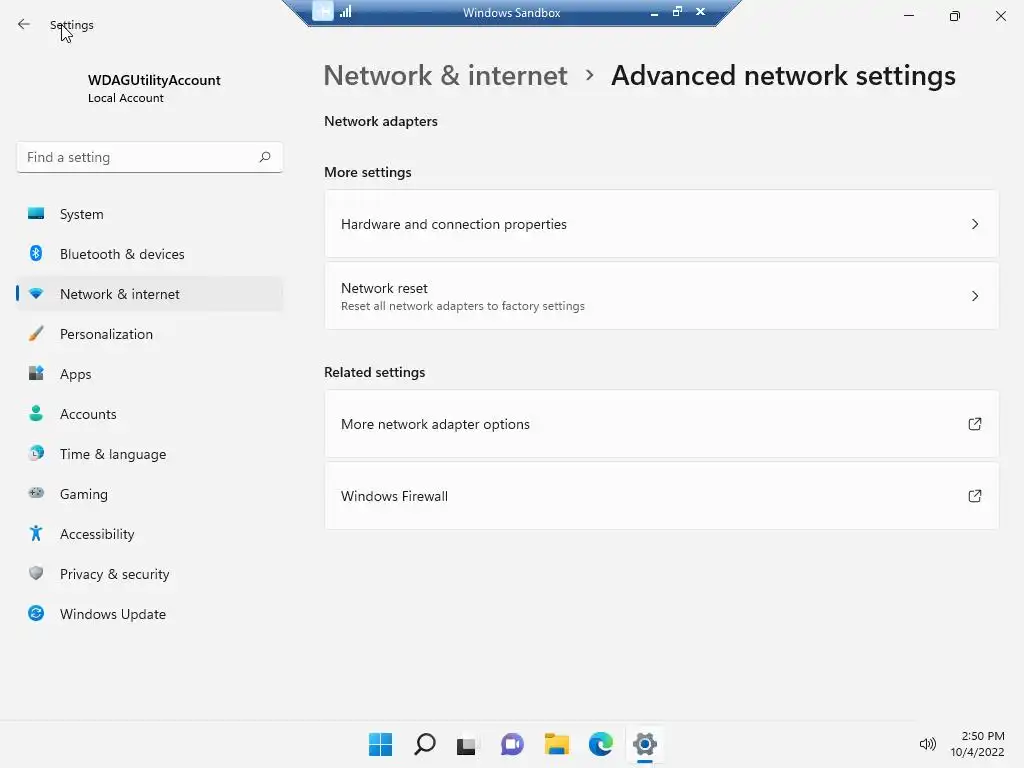1024x768 pixels.
Task: Open the Personalization section
Action: [x=106, y=334]
